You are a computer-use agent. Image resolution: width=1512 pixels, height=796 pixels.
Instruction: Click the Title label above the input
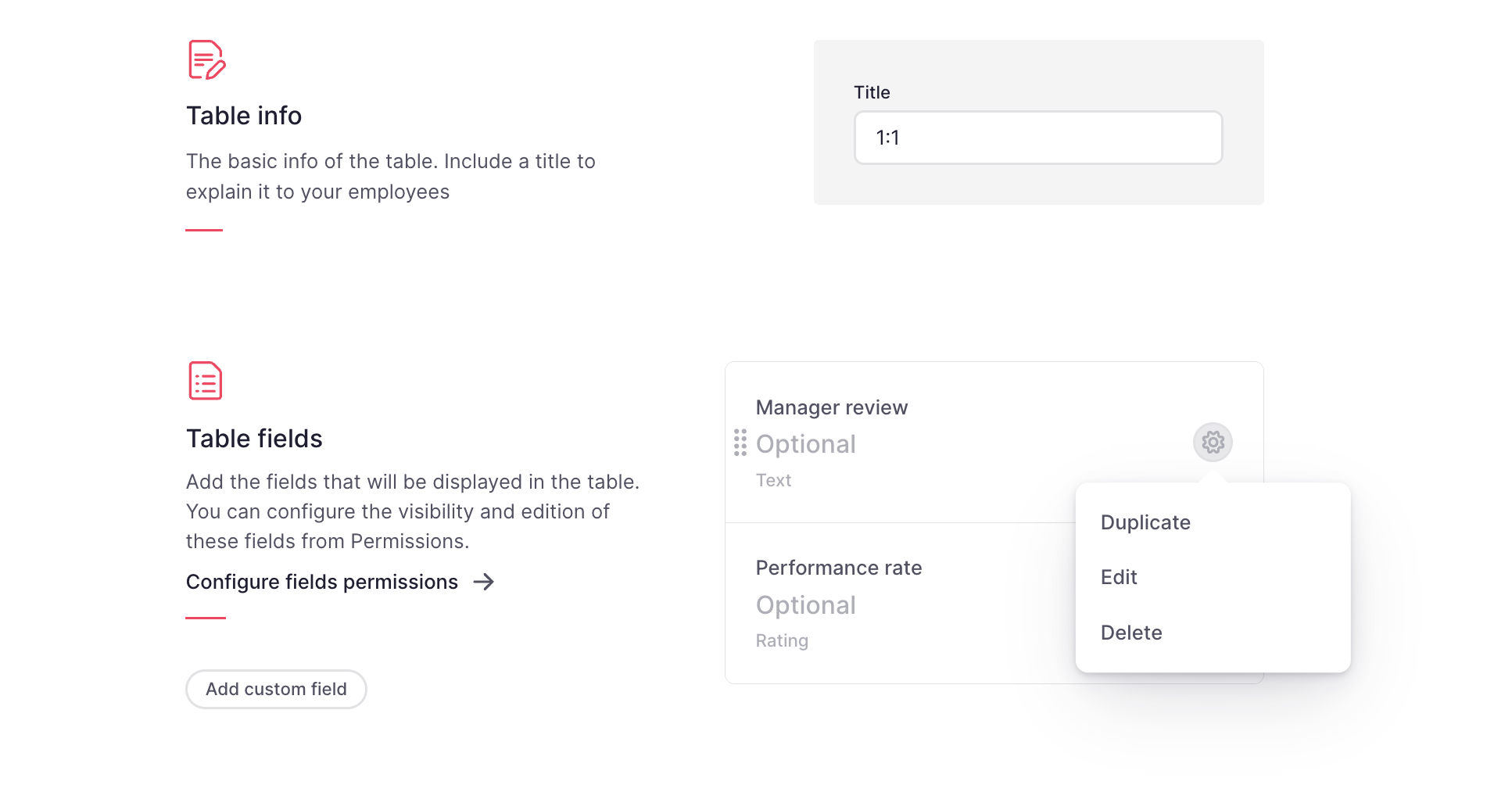coord(872,92)
